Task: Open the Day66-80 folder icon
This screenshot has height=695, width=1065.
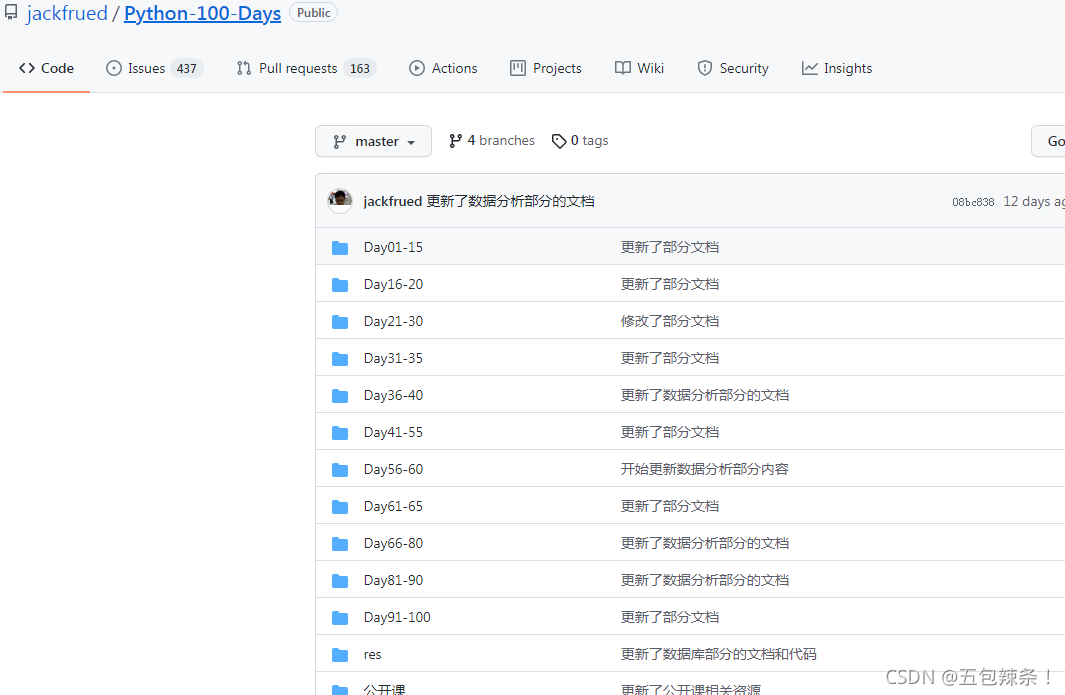Action: (340, 544)
